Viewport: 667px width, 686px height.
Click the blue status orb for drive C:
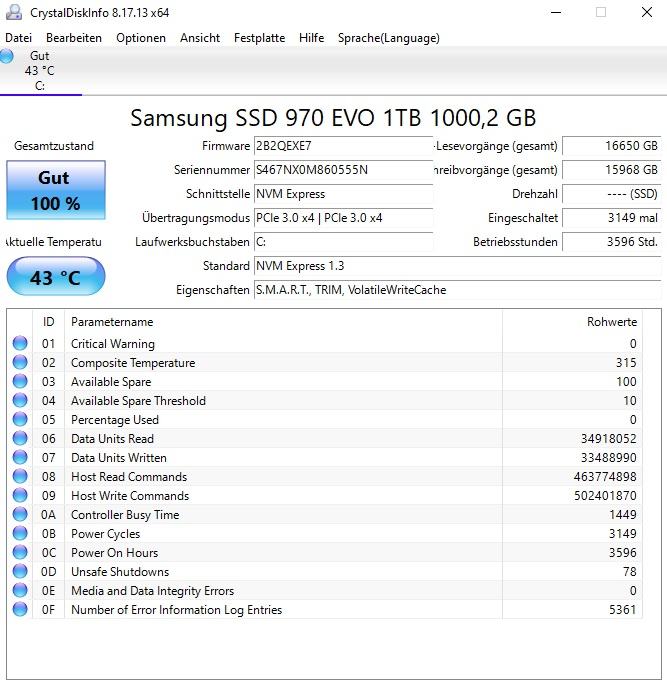click(7, 56)
